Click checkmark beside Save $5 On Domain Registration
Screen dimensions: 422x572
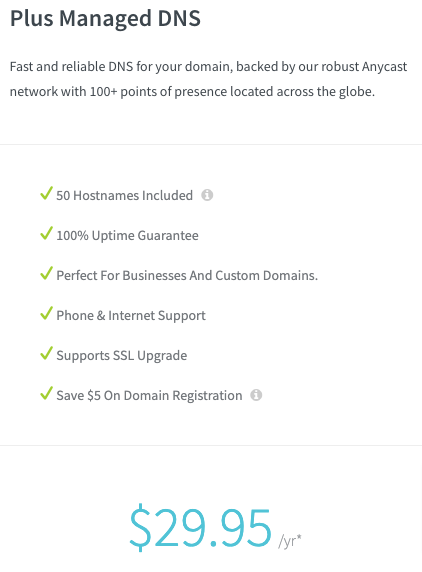46,393
